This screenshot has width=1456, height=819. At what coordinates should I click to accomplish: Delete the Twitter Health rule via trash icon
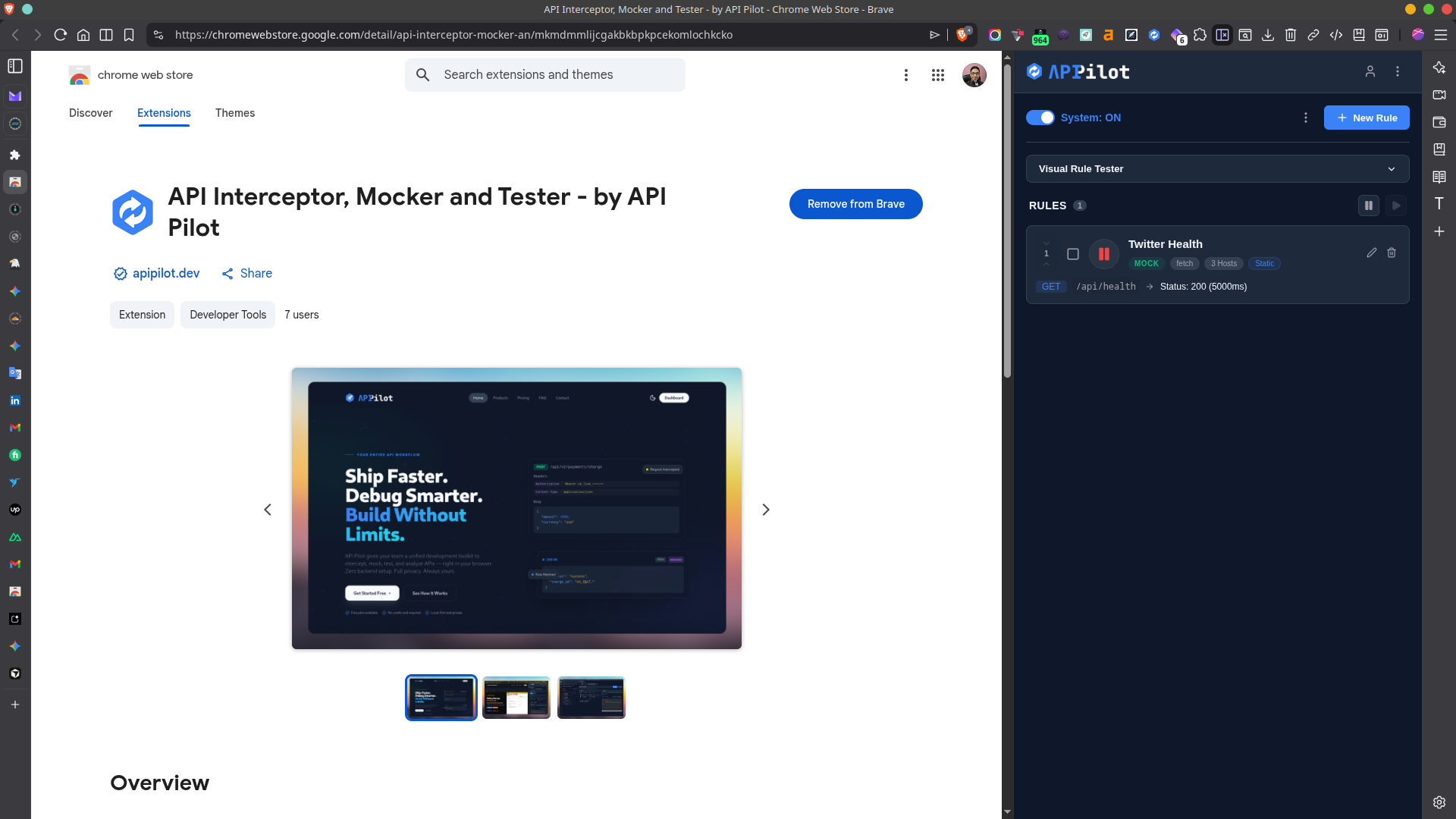click(1392, 253)
